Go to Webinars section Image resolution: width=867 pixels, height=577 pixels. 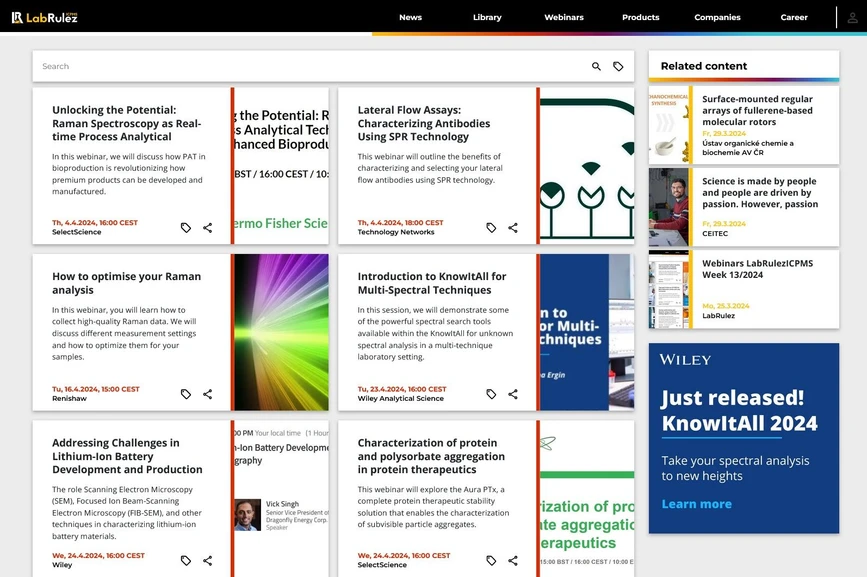(x=564, y=17)
